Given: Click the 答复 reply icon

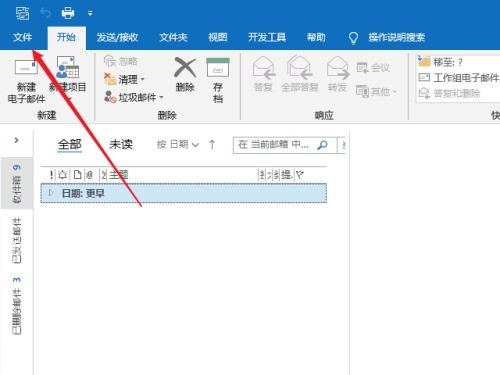Looking at the screenshot, I should tap(263, 68).
